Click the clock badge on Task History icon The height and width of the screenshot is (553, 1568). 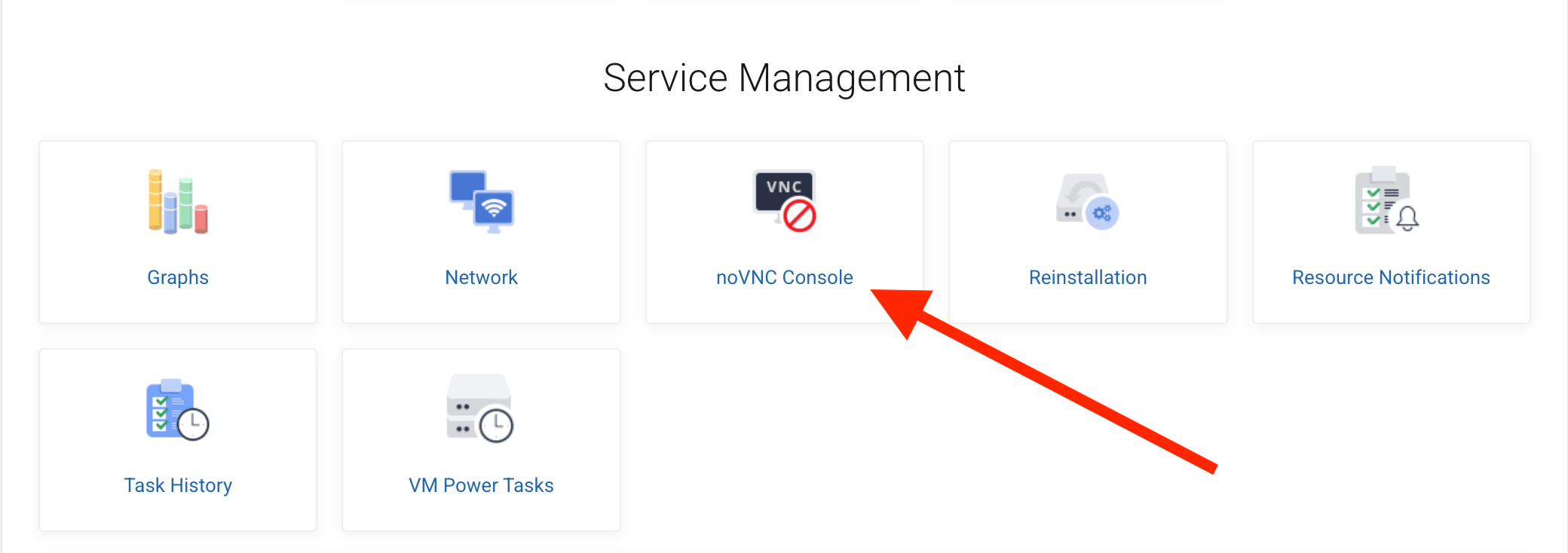click(194, 424)
